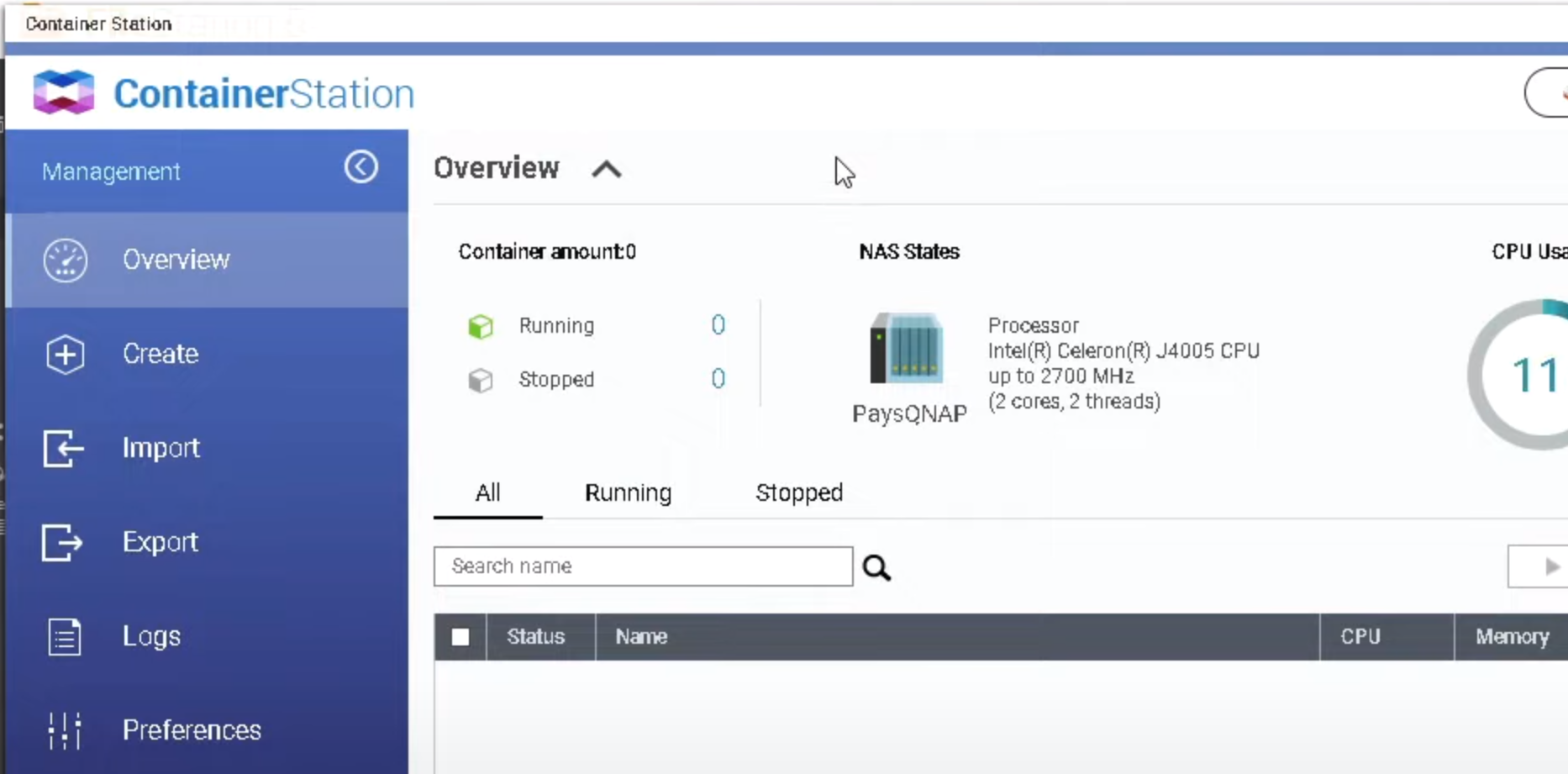Select all containers with the header checkbox
The image size is (1568, 774).
click(x=460, y=637)
